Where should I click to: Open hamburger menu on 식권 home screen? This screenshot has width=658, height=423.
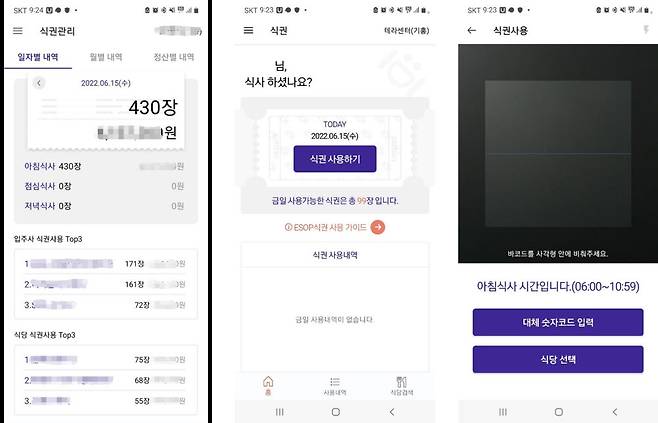[248, 30]
